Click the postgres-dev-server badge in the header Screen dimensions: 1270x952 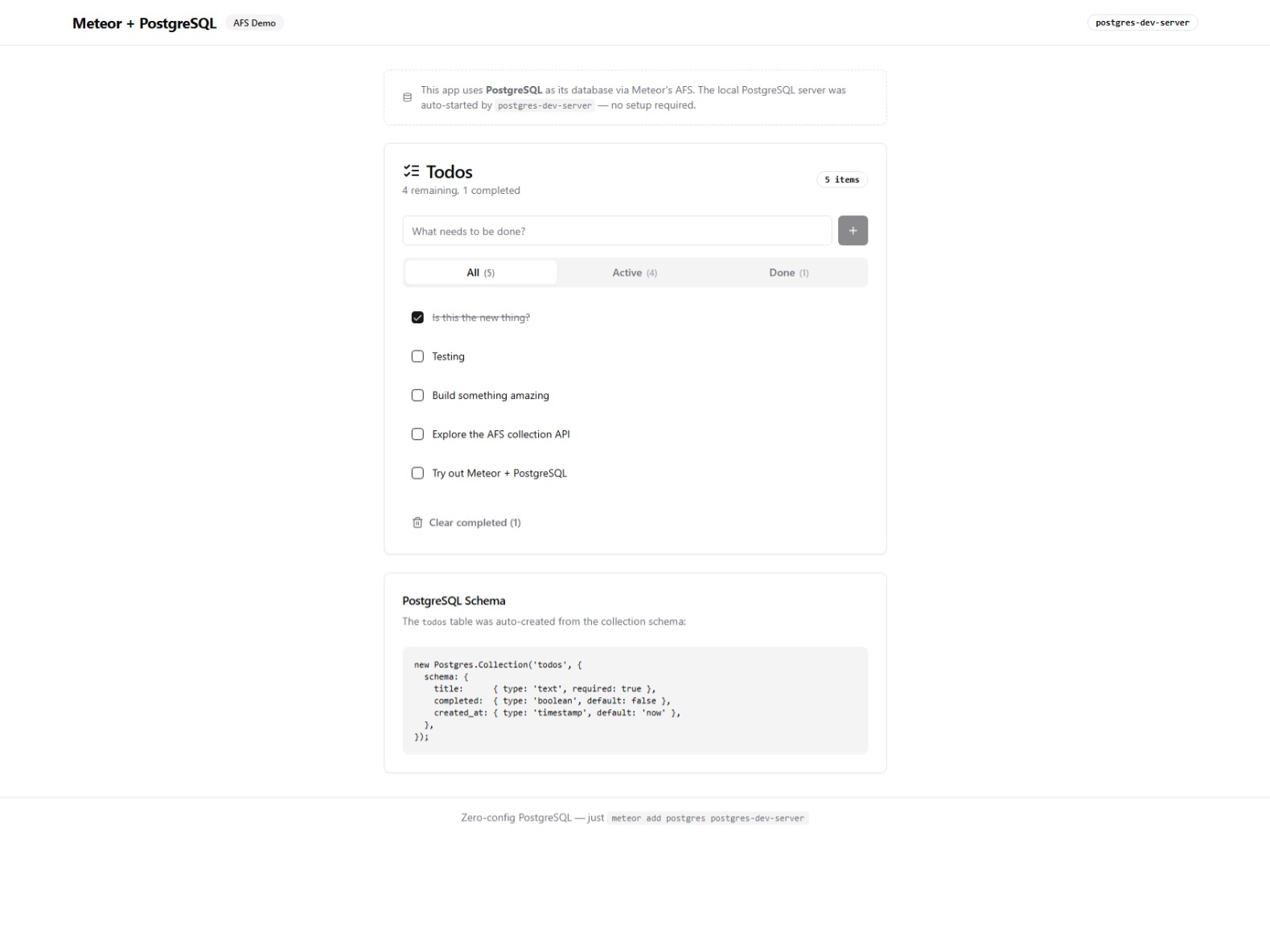[x=1141, y=23]
